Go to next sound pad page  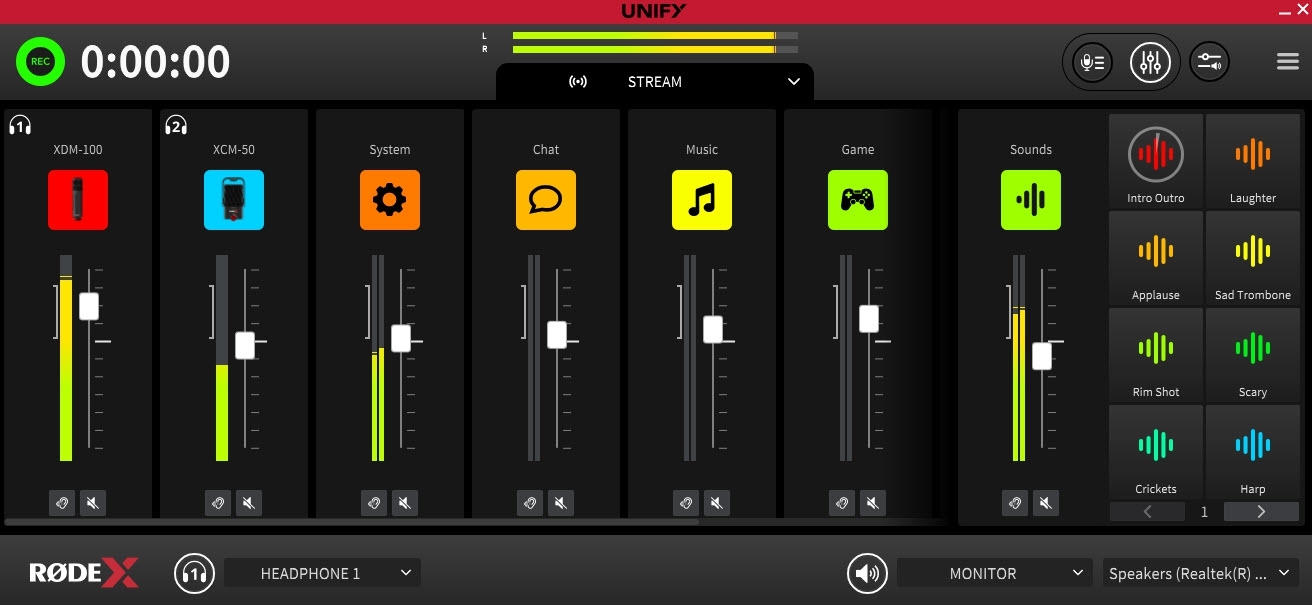pos(1261,512)
